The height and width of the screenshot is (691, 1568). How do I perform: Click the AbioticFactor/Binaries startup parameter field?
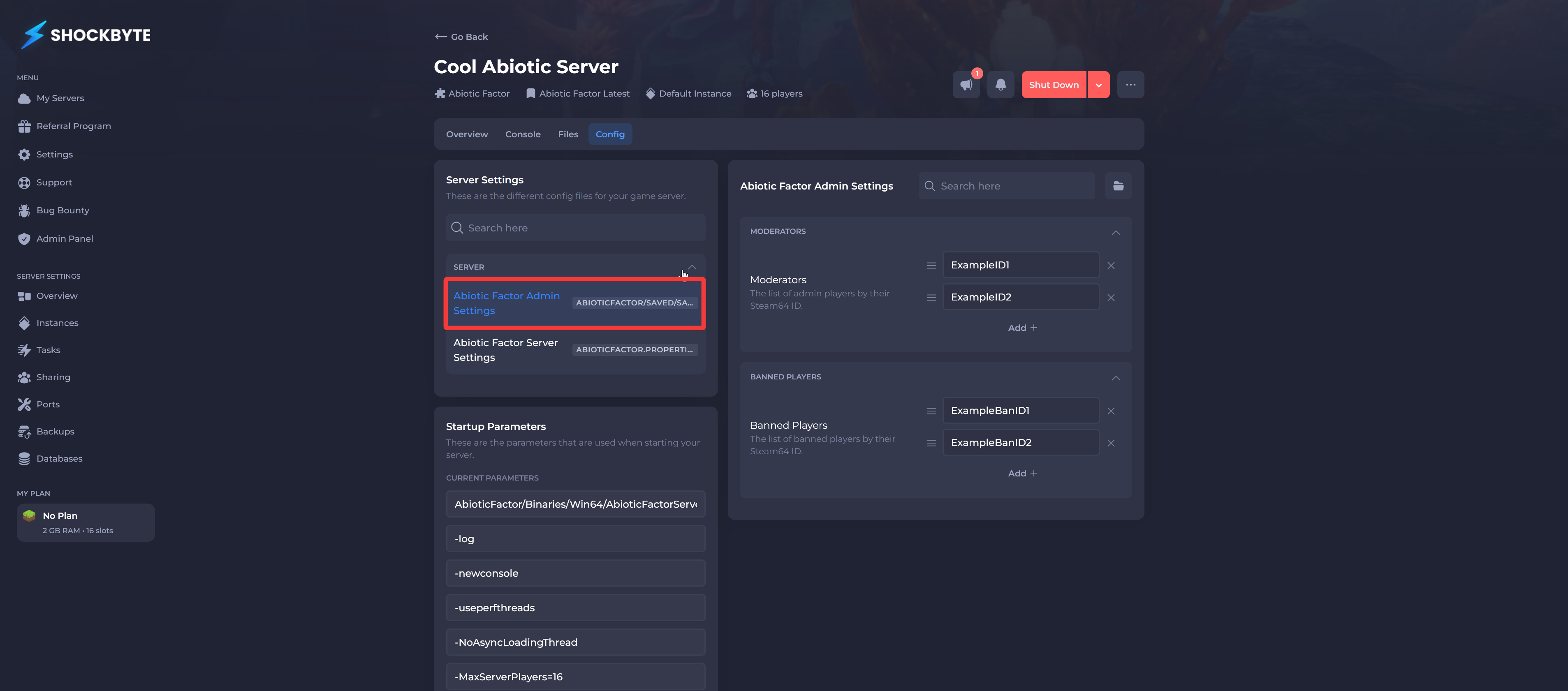(x=575, y=504)
